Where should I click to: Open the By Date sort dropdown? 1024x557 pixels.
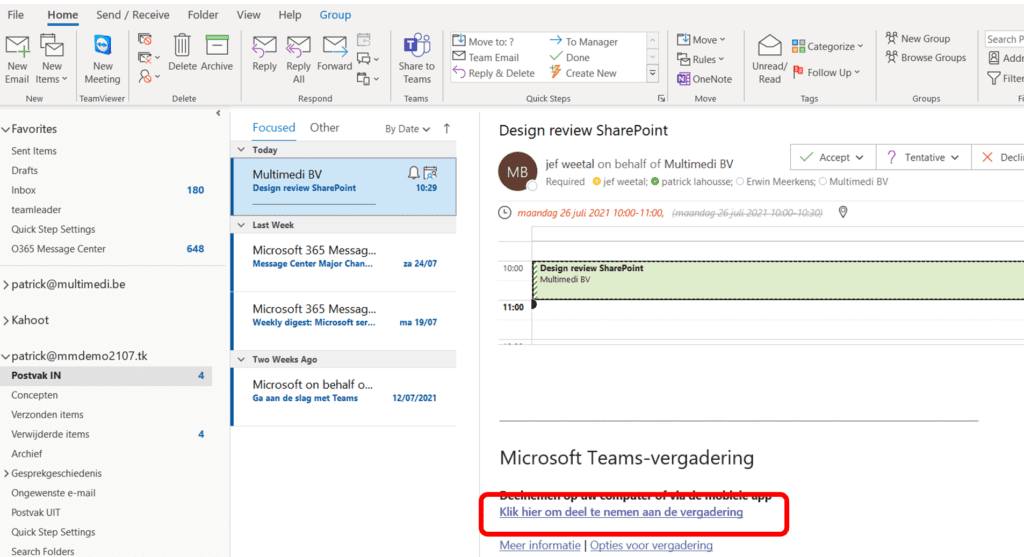pos(407,129)
